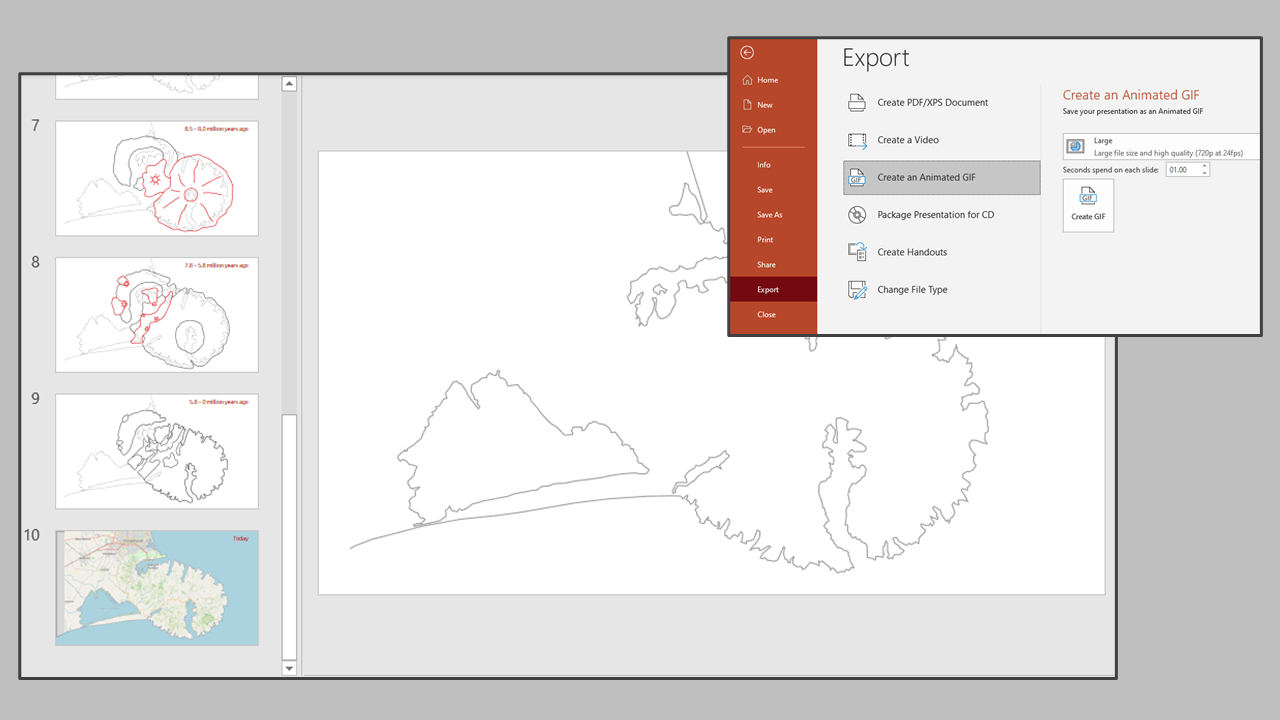Click the back arrow to exit Export view
Viewport: 1280px width, 720px height.
point(747,52)
